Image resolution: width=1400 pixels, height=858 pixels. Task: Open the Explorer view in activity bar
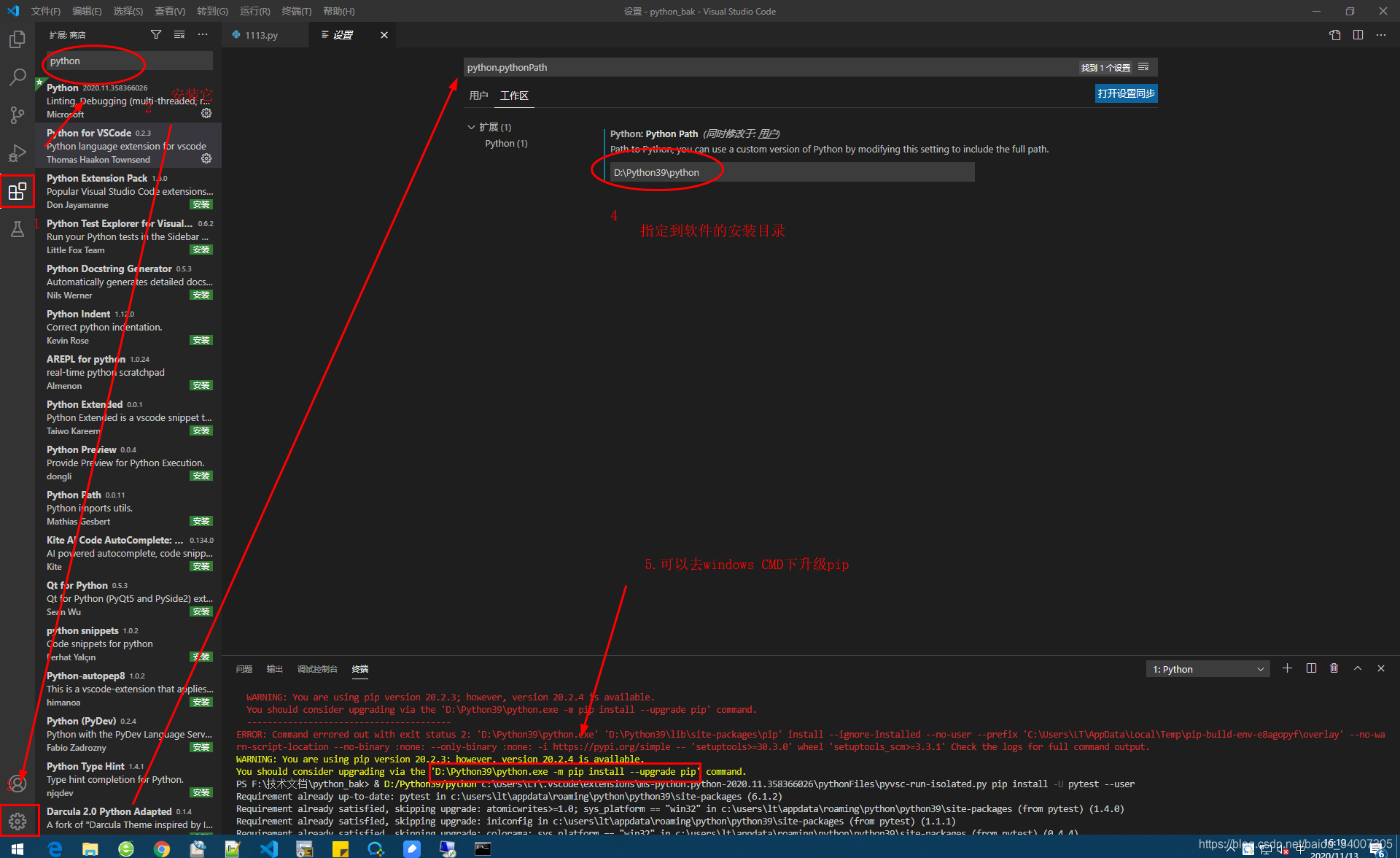click(17, 39)
